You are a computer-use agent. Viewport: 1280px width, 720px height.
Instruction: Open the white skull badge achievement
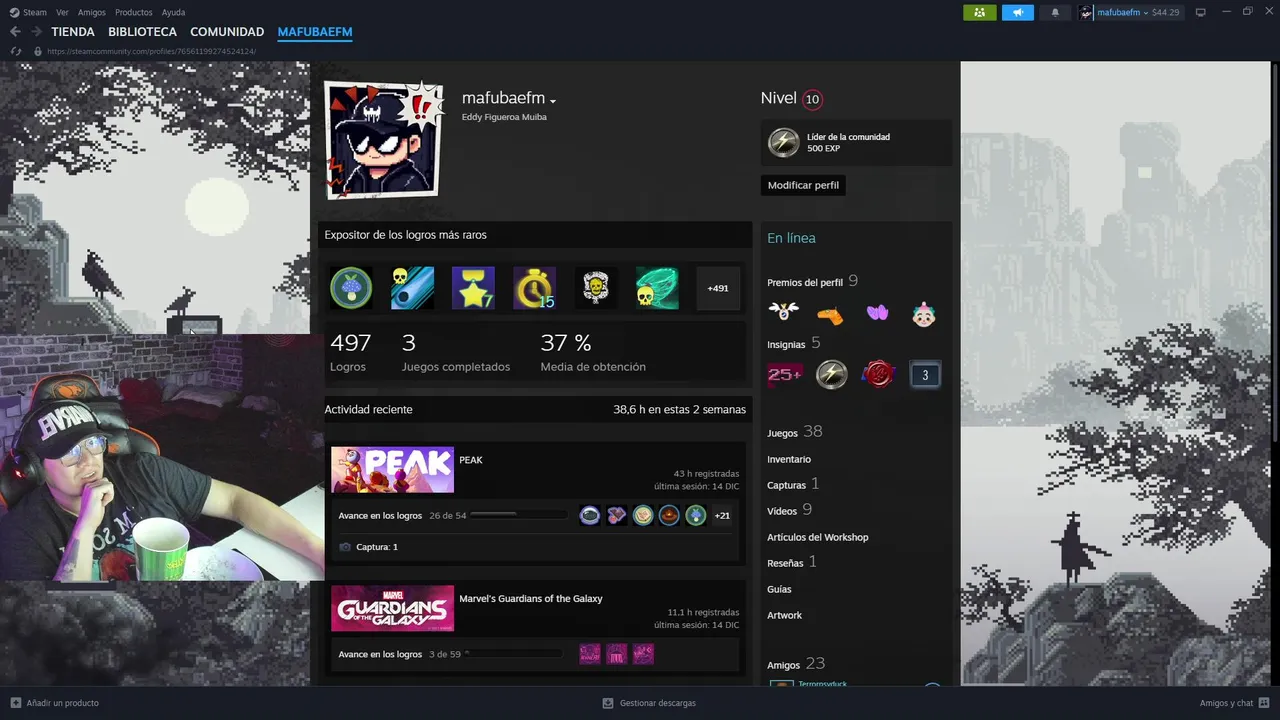595,288
